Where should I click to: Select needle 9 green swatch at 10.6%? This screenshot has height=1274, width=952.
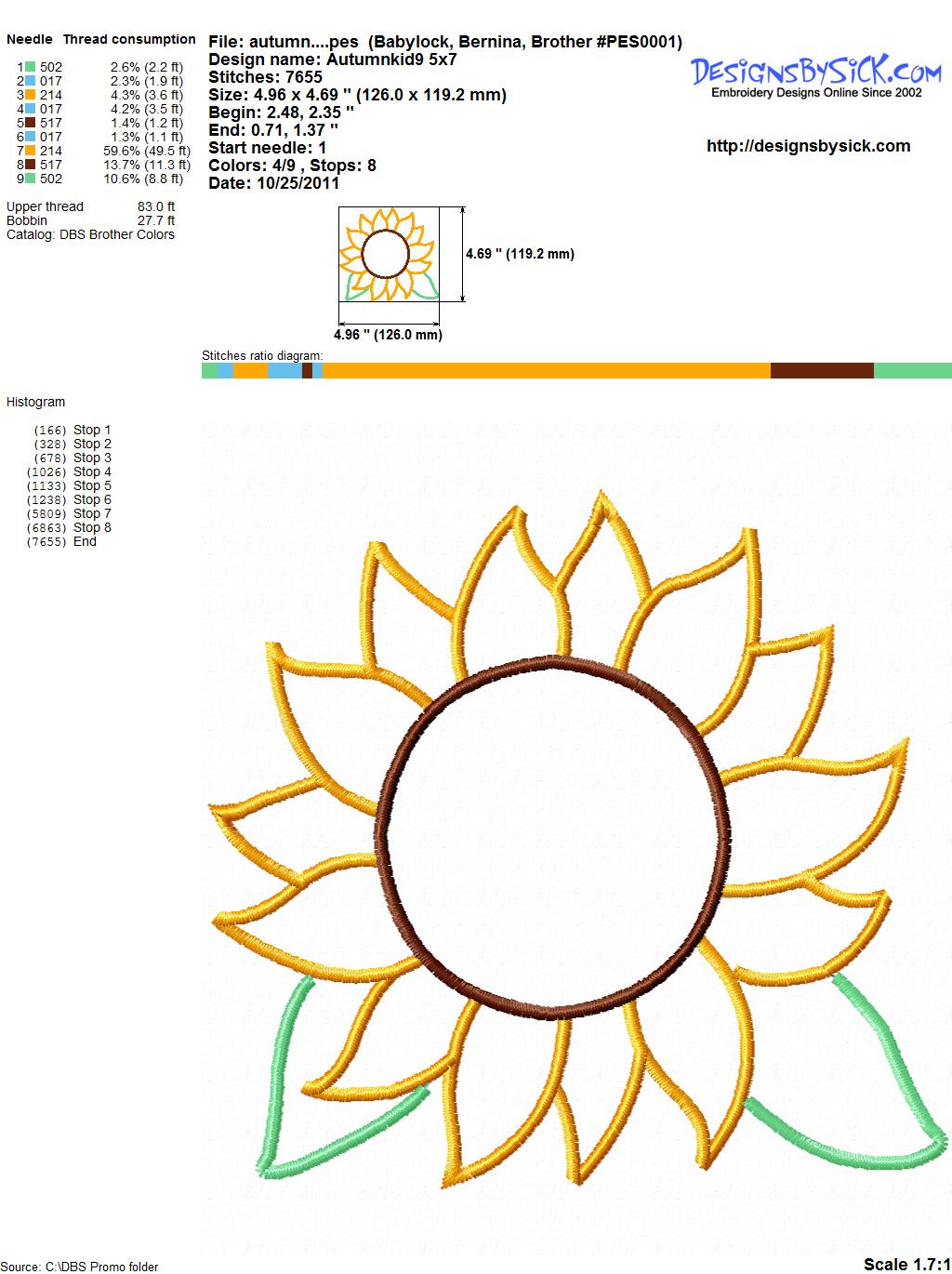31,179
